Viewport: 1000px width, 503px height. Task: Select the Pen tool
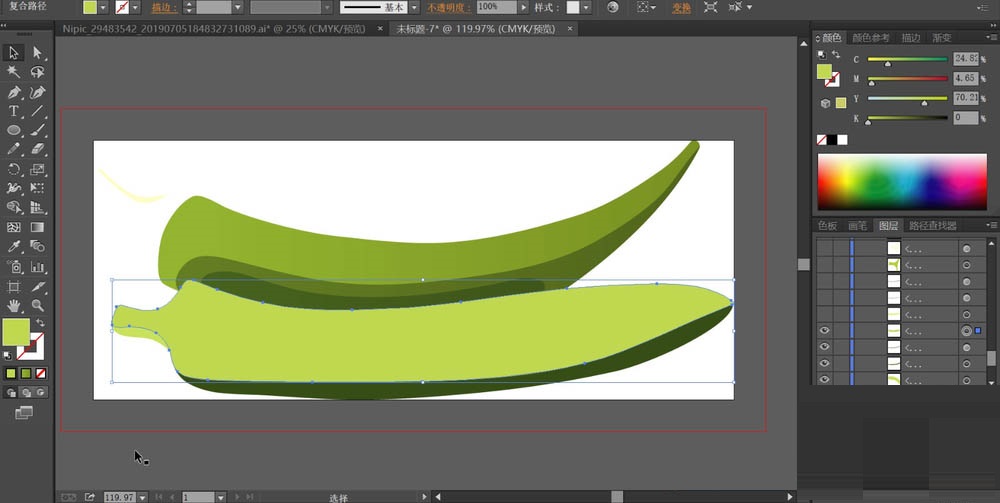coord(14,92)
